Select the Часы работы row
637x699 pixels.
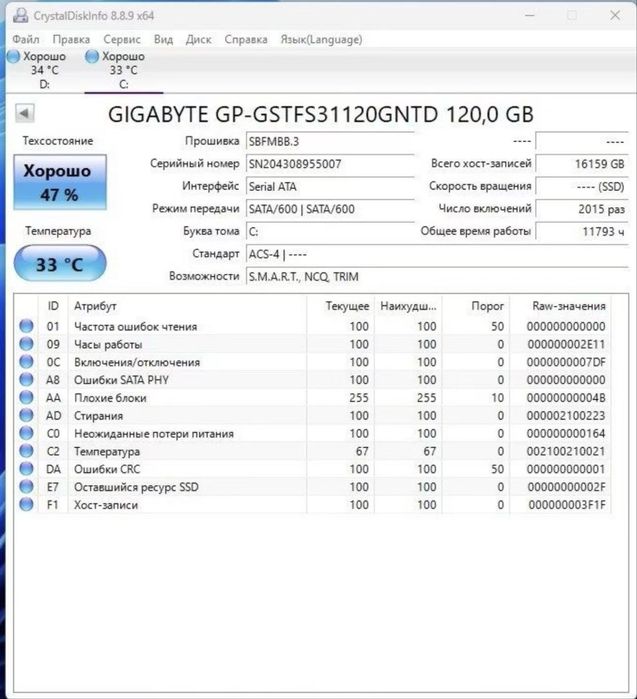coord(314,344)
